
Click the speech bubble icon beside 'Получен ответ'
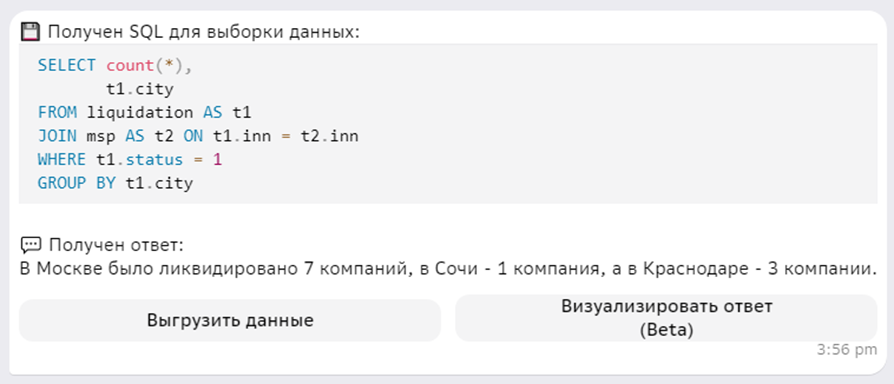31,245
